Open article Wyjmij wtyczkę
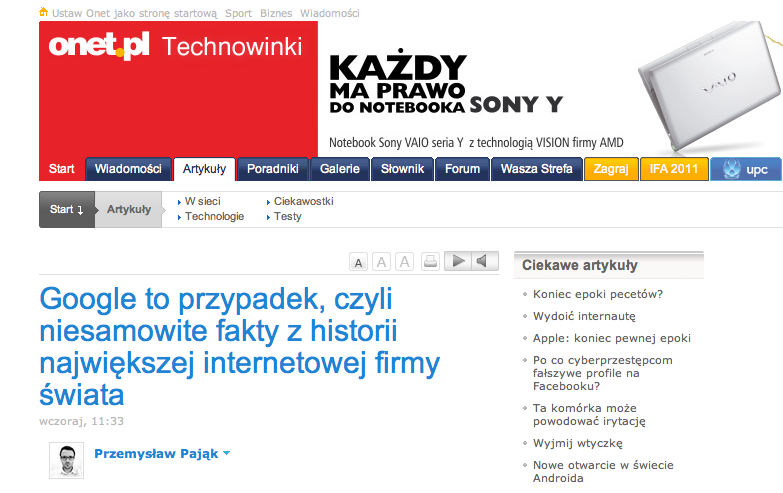 [578, 443]
